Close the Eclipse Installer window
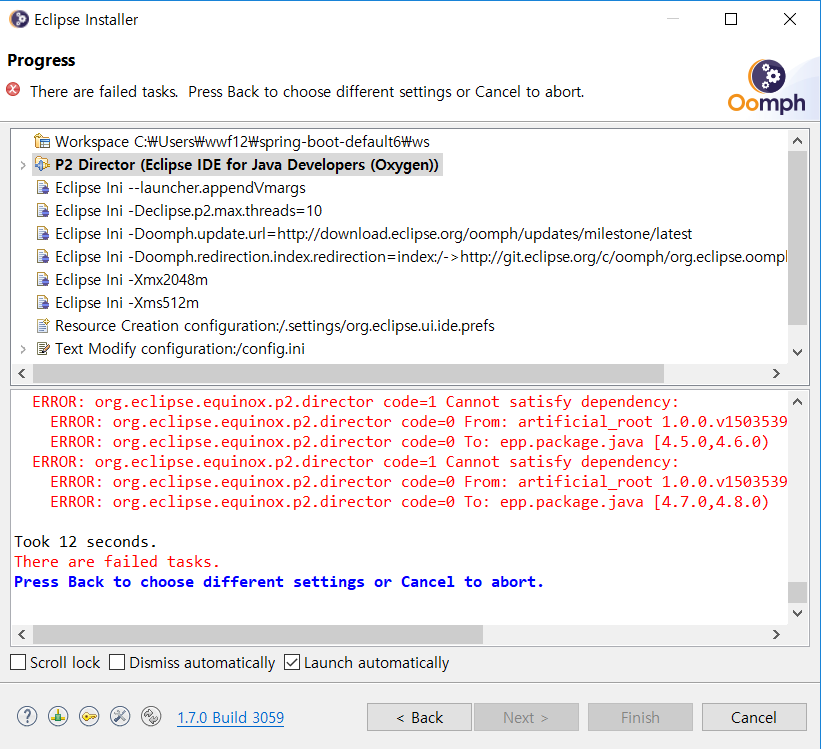 (790, 19)
